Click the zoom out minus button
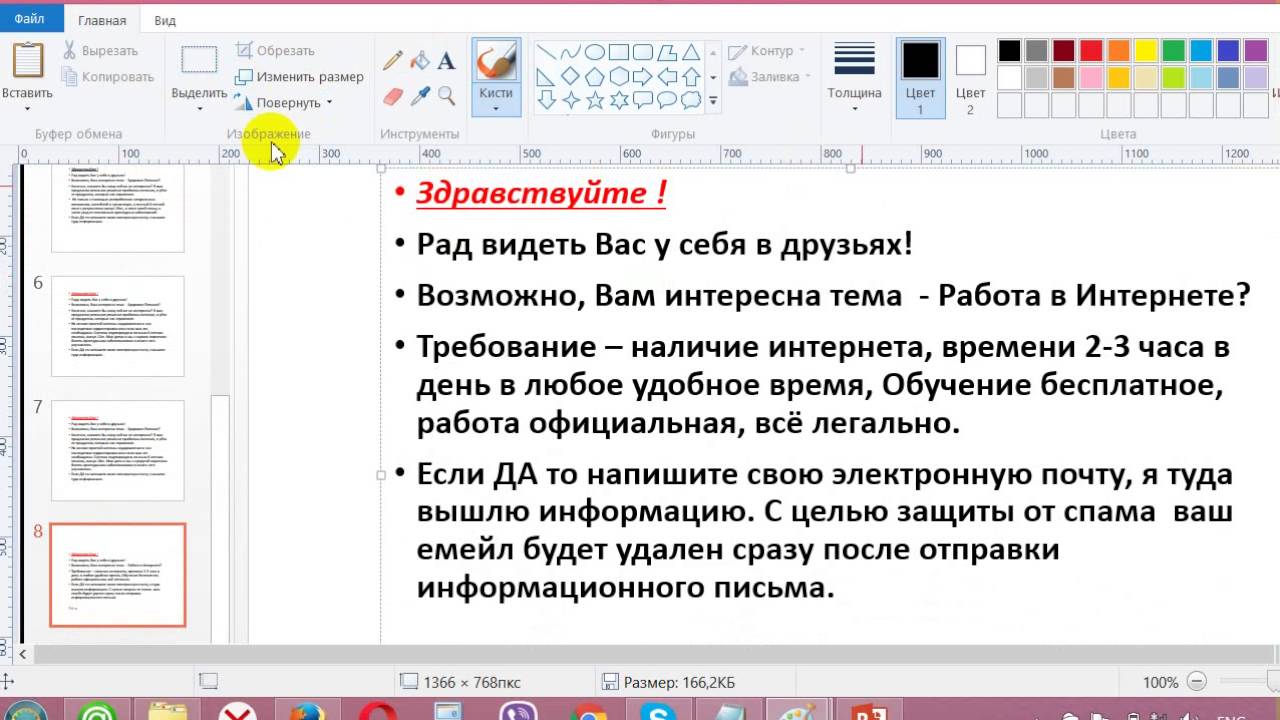 pyautogui.click(x=1197, y=682)
